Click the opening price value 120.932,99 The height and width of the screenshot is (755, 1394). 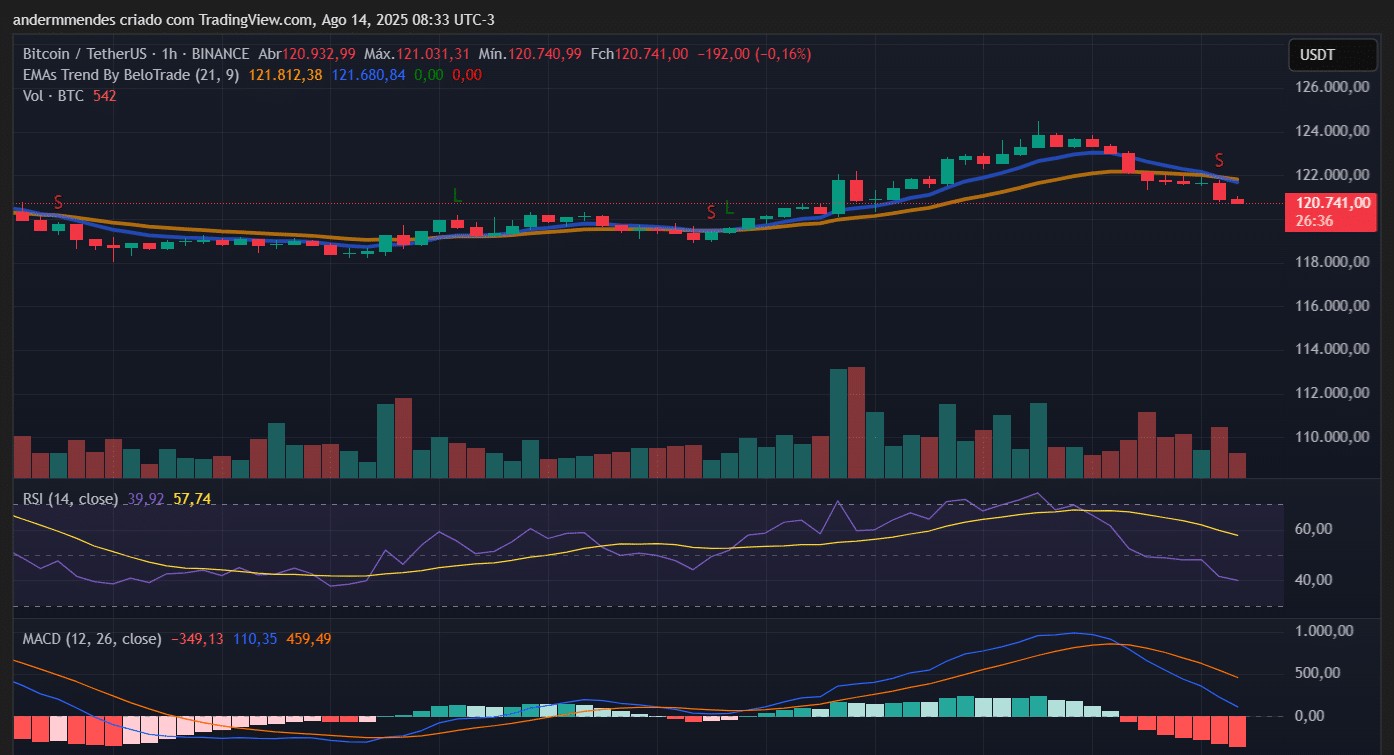click(320, 54)
